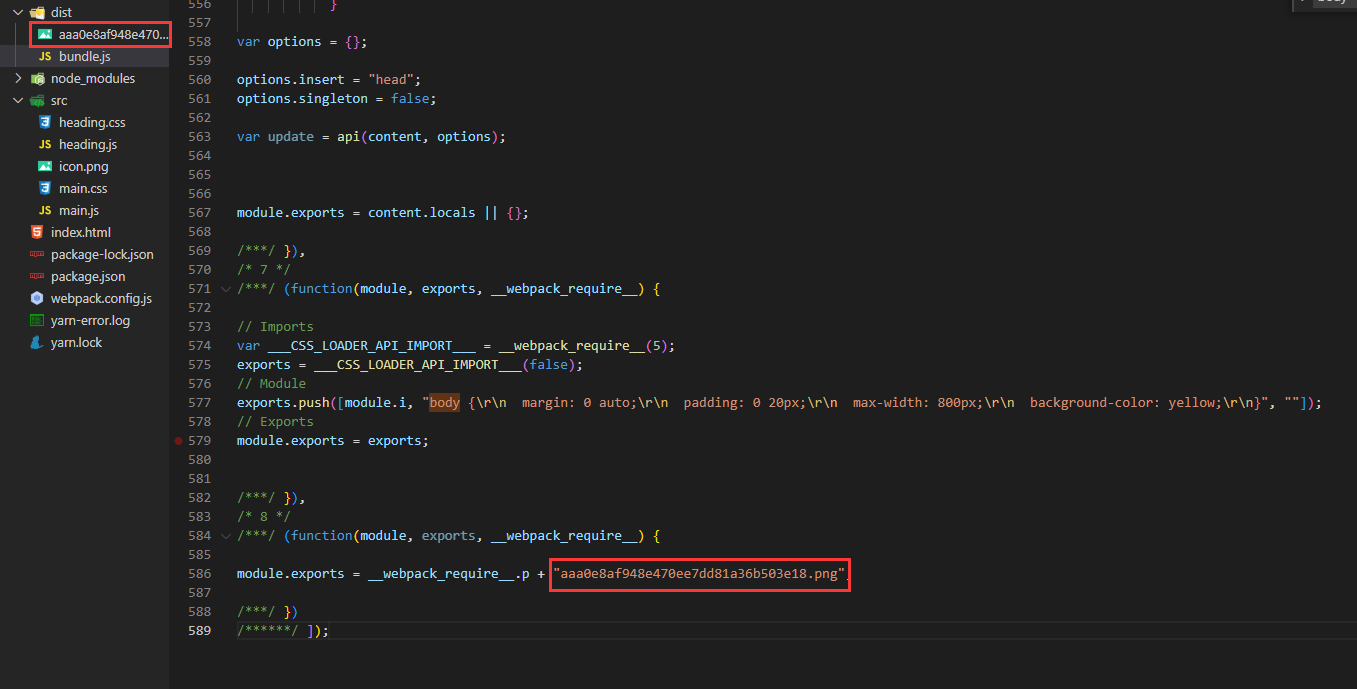The height and width of the screenshot is (689, 1357).
Task: Click "__webpack_require__.p" on line 586
Action: (x=448, y=574)
